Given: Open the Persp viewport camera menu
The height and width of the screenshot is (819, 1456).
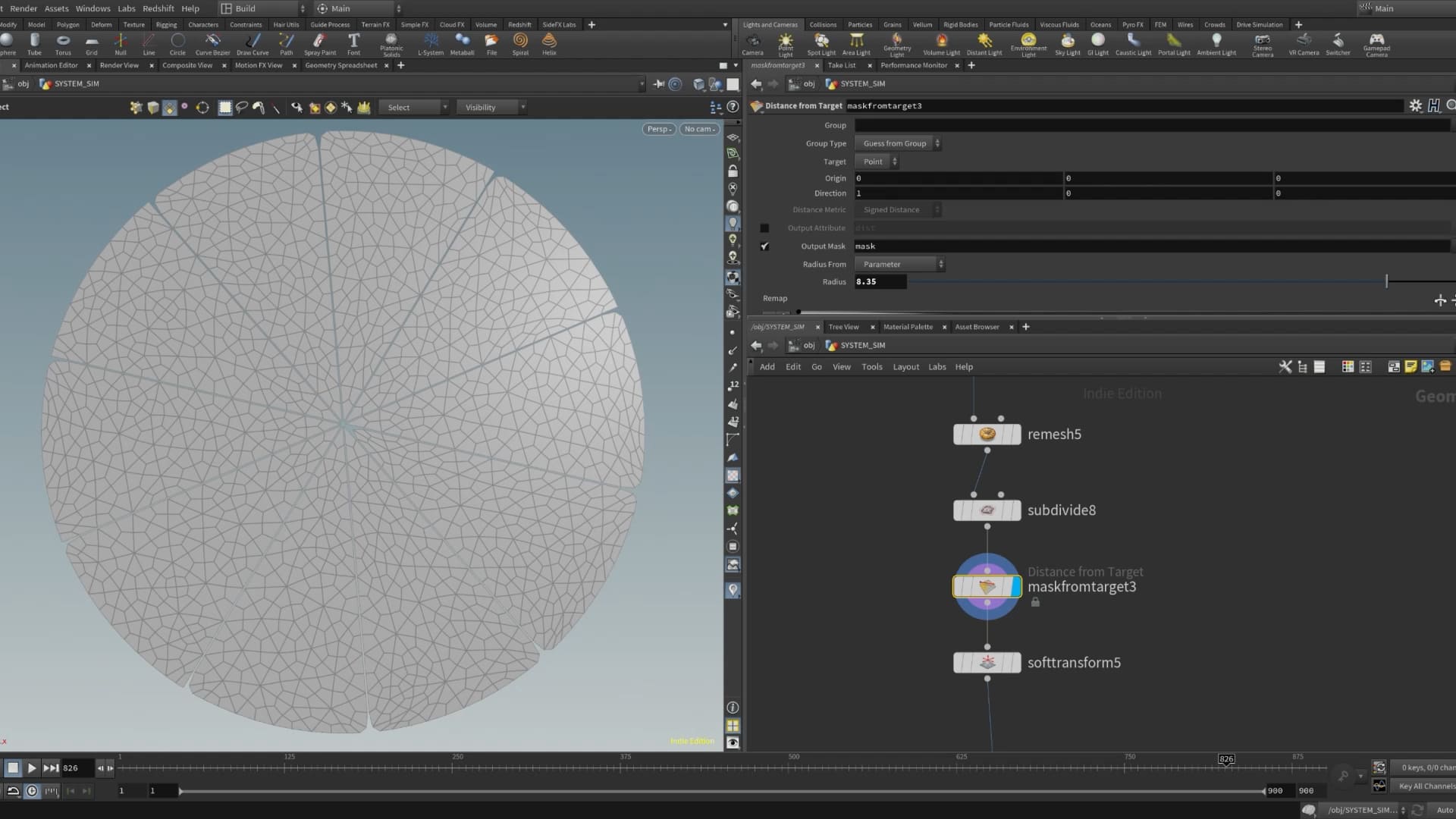Looking at the screenshot, I should pyautogui.click(x=658, y=129).
